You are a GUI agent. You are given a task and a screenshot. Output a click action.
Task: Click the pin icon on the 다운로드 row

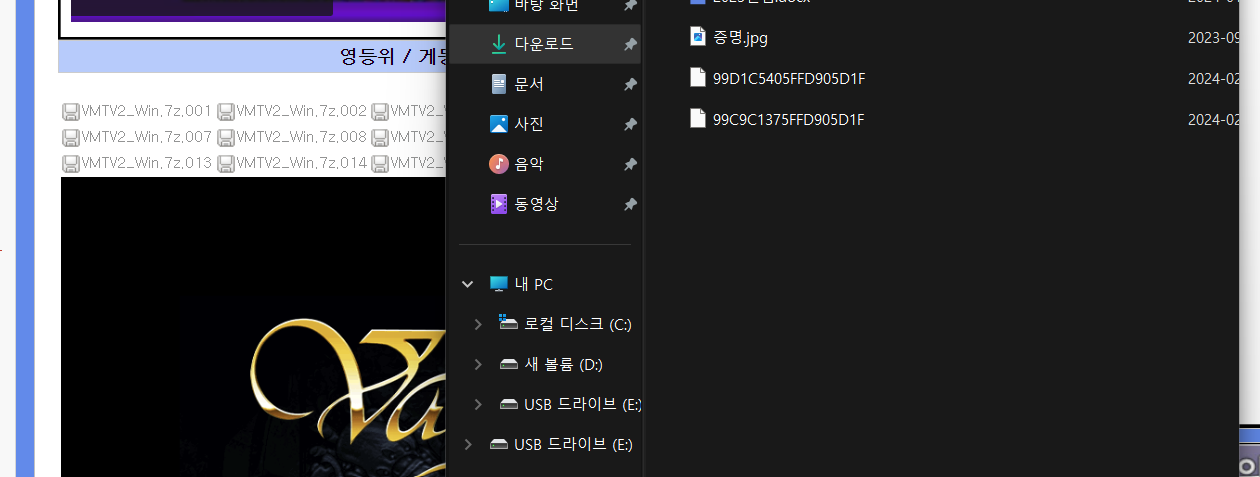point(630,45)
